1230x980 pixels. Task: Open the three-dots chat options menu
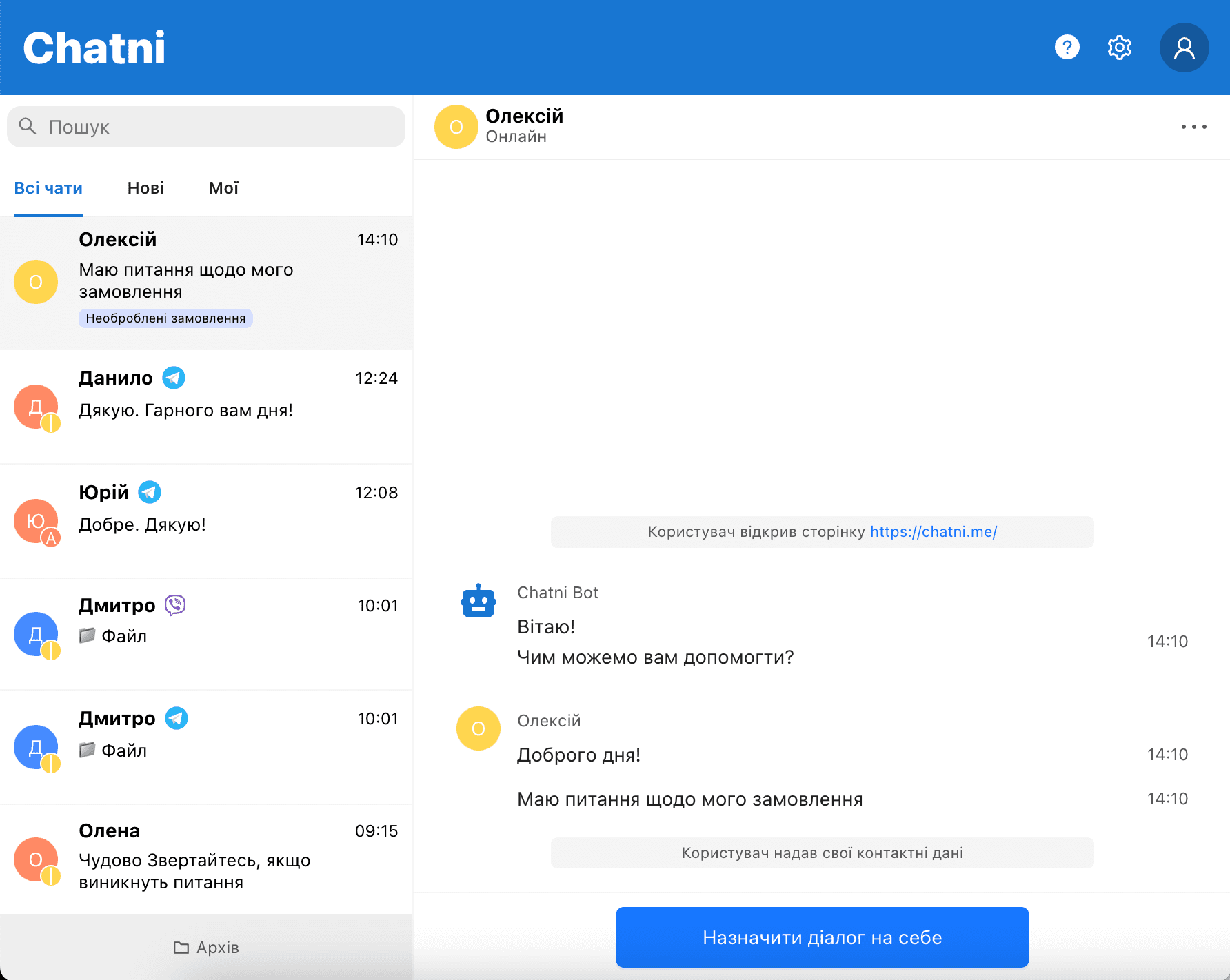(x=1193, y=127)
